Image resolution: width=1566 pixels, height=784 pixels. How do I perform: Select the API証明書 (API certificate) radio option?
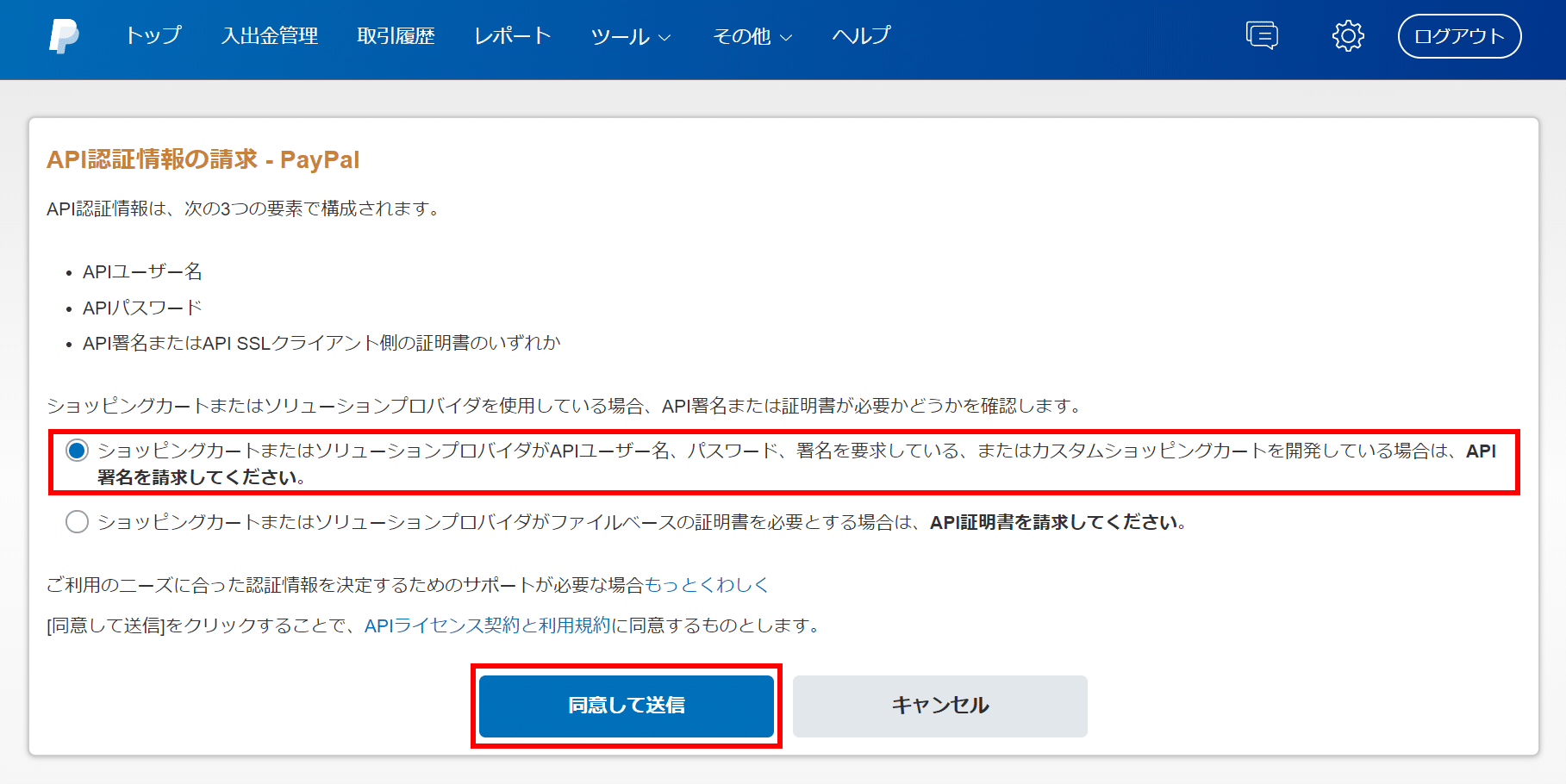click(78, 520)
